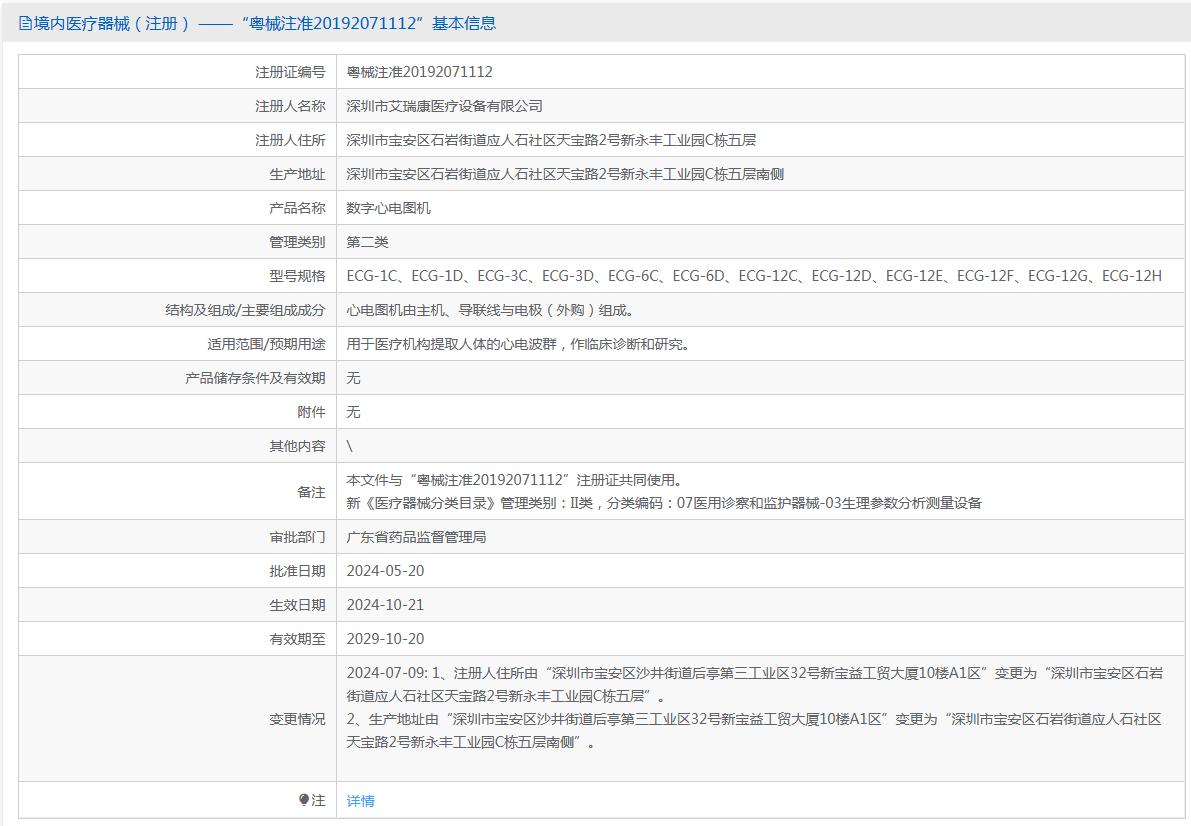Click the header title 境内医疗器械（注册）基本信息
This screenshot has height=826, width=1191.
point(264,24)
